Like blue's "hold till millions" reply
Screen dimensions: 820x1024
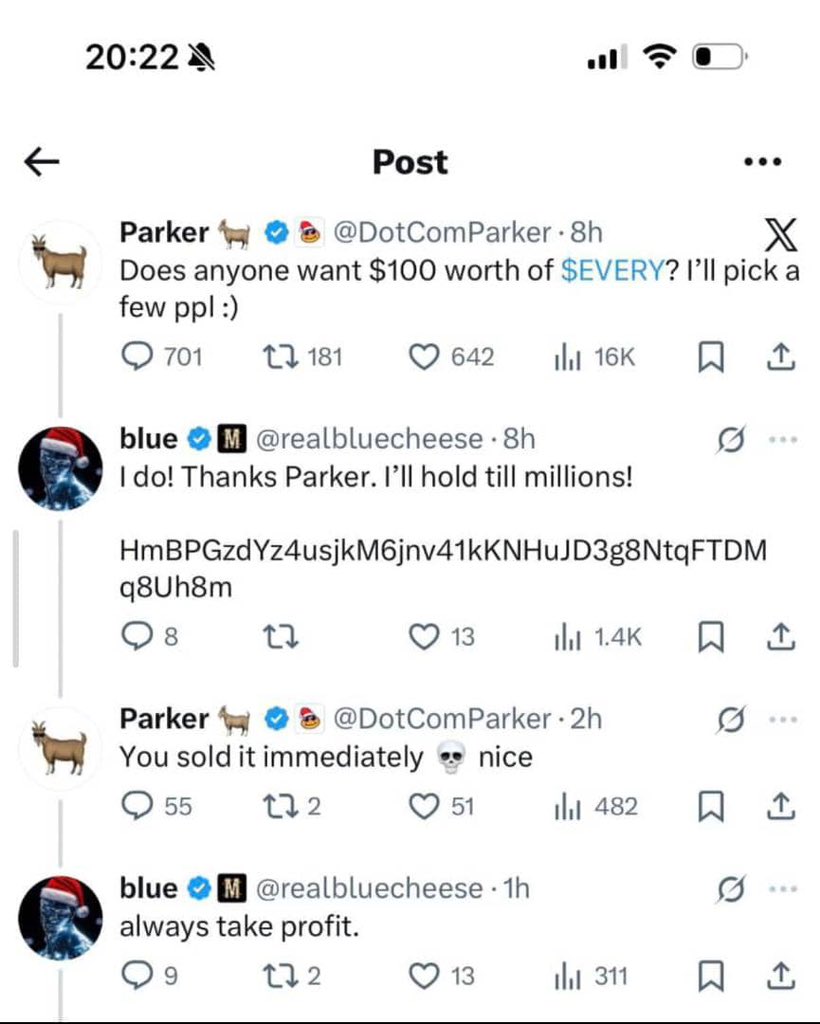pos(426,636)
